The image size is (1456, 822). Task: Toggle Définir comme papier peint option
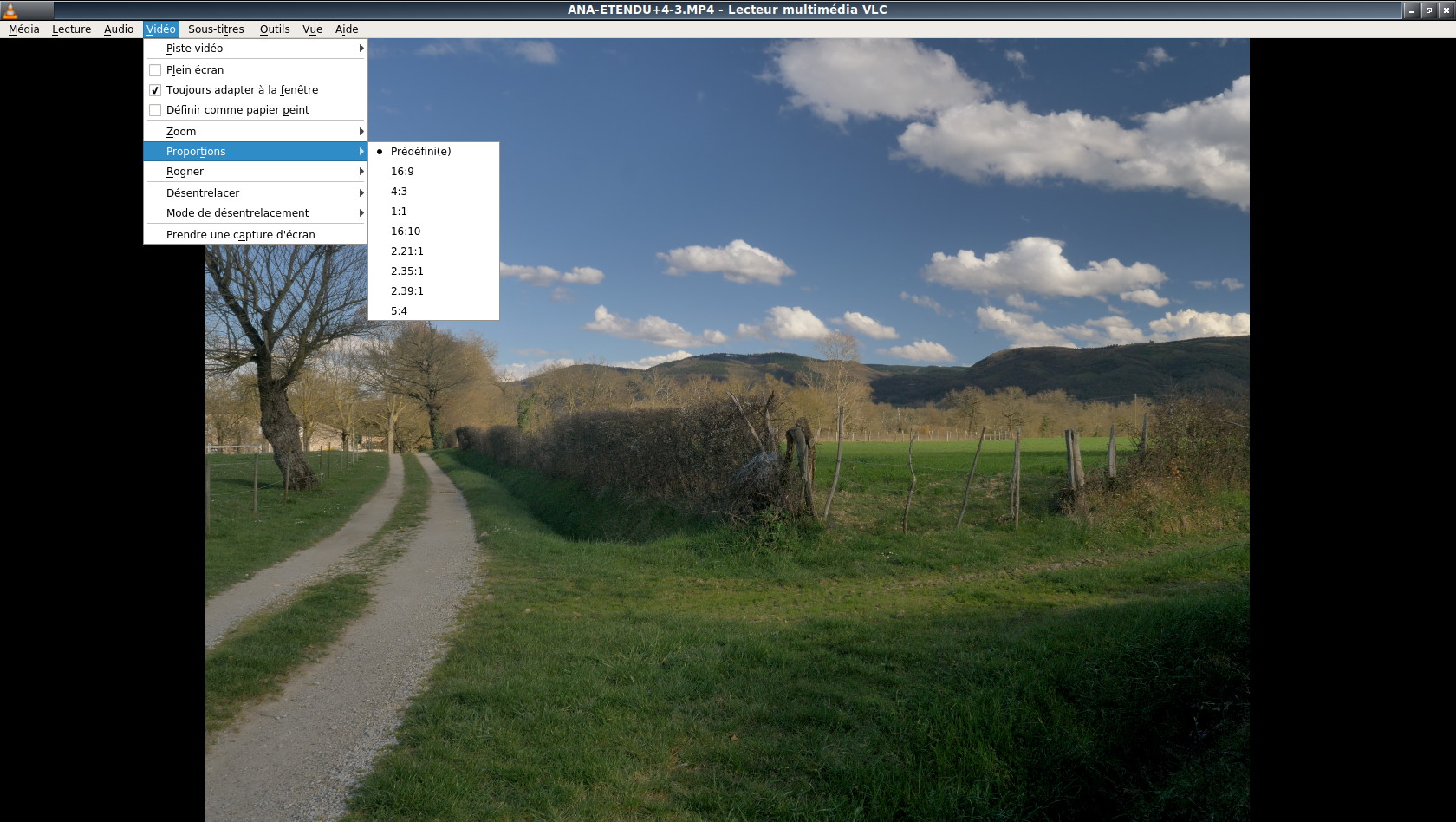coord(155,110)
